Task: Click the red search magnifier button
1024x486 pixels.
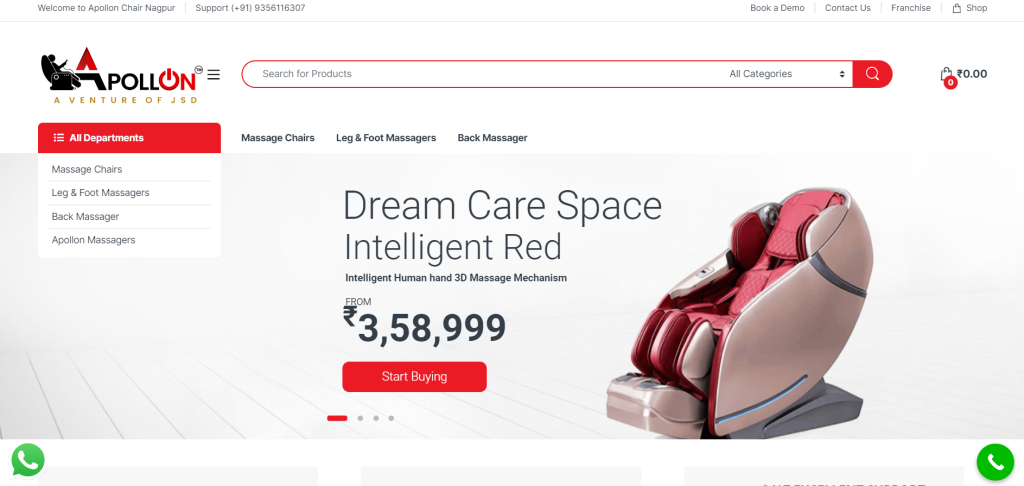Action: [x=872, y=74]
